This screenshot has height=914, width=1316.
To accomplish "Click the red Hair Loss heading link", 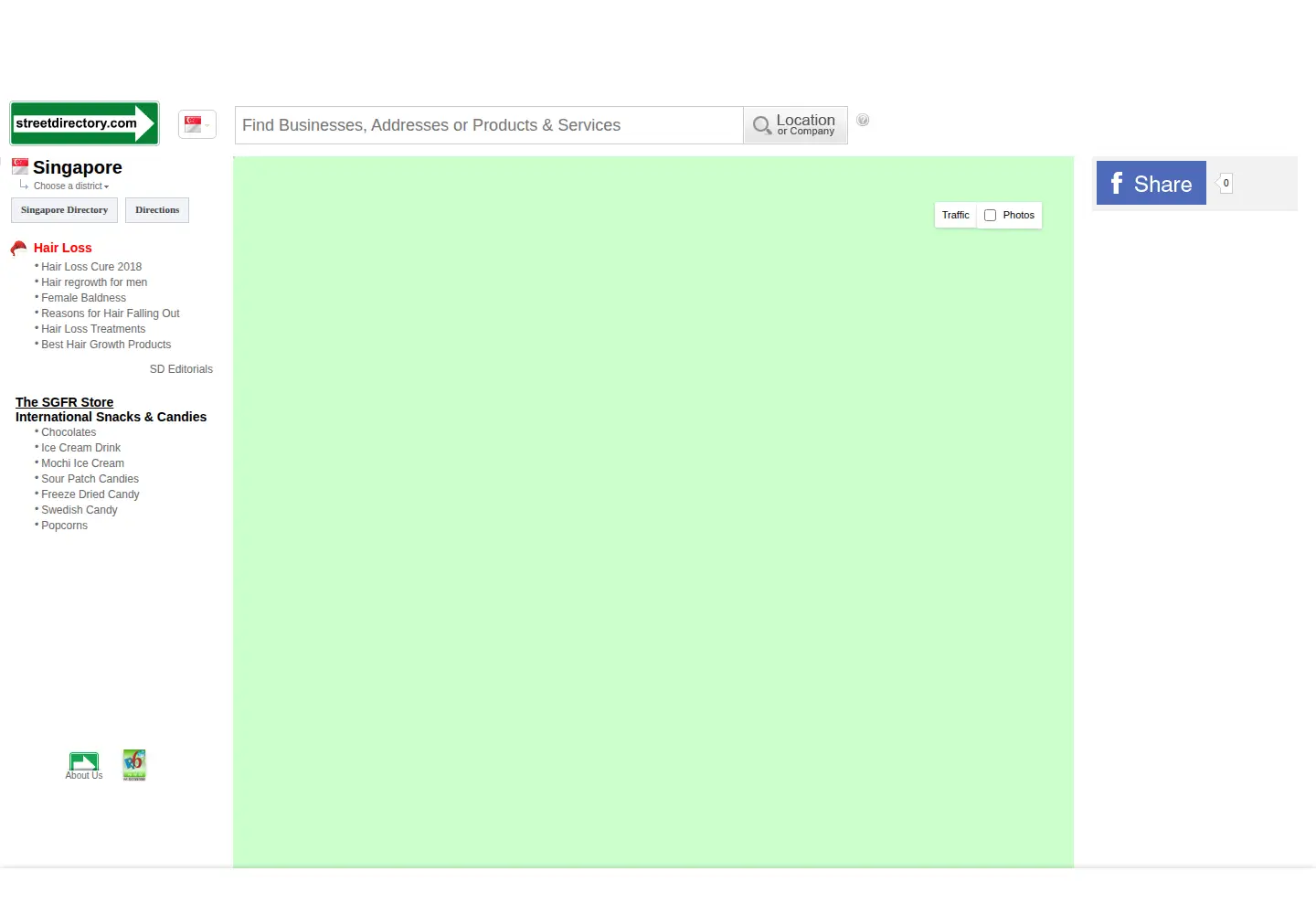I will click(x=63, y=248).
